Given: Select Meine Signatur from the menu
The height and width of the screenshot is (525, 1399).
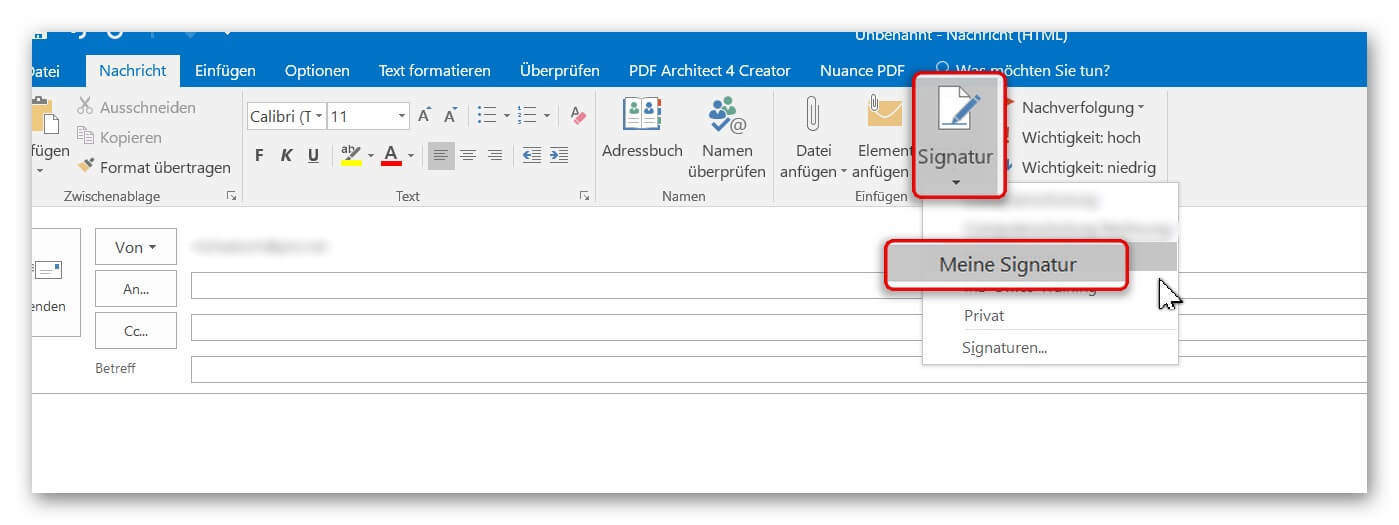Looking at the screenshot, I should point(1007,265).
